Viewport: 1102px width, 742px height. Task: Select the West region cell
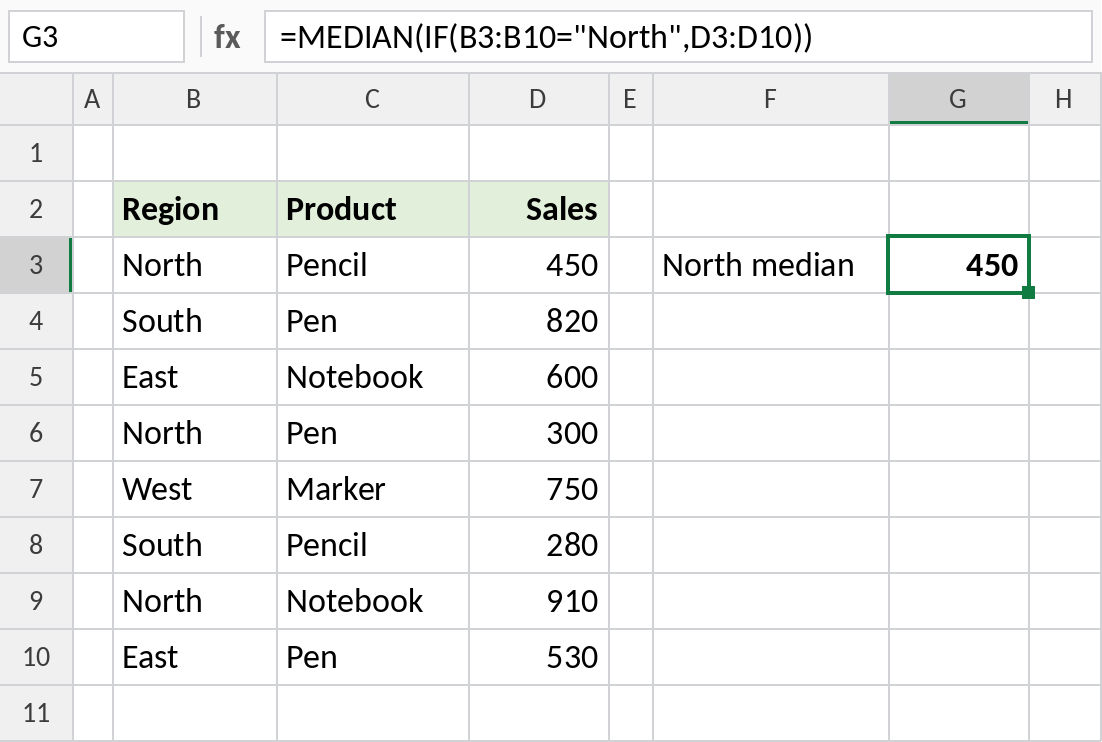pyautogui.click(x=195, y=489)
